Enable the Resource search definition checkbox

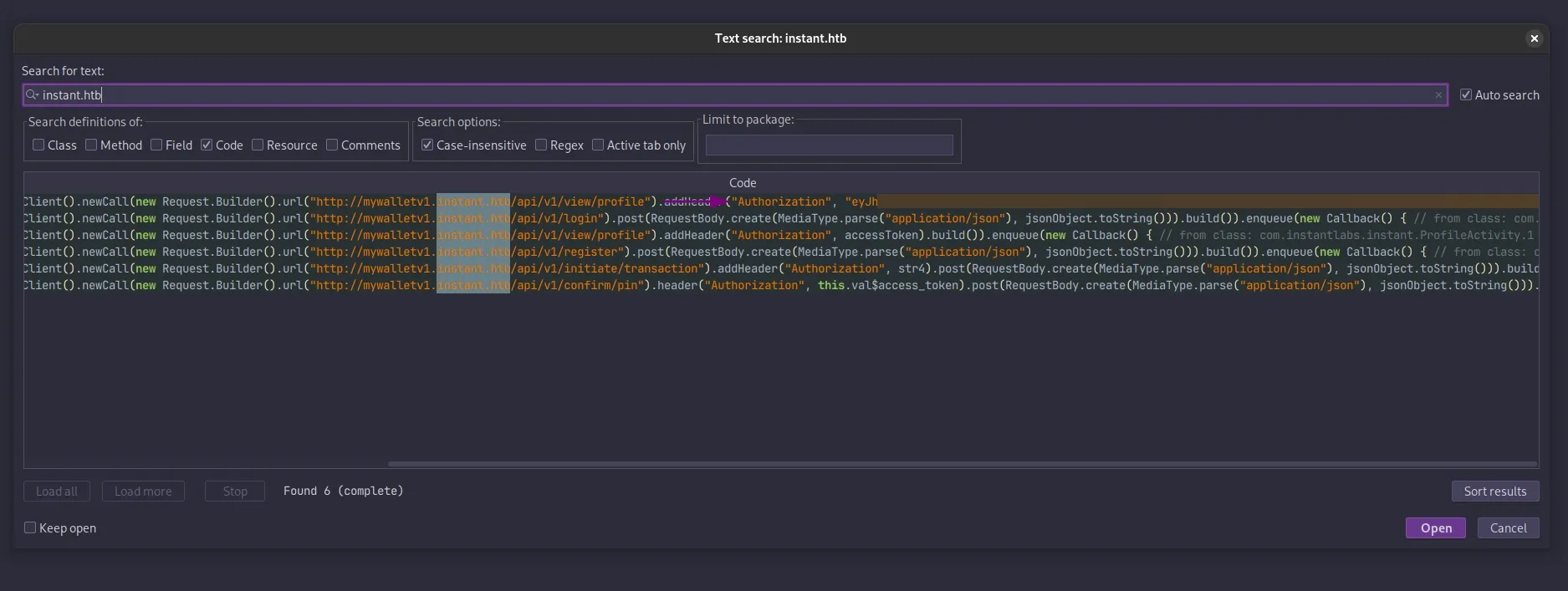[258, 145]
